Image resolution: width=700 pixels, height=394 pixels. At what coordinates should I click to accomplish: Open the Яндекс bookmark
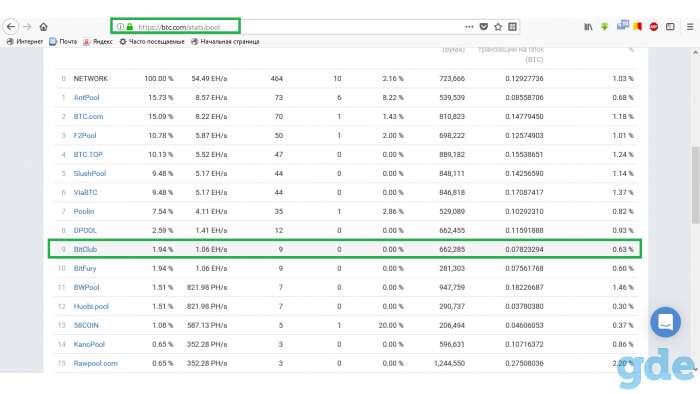click(x=98, y=41)
